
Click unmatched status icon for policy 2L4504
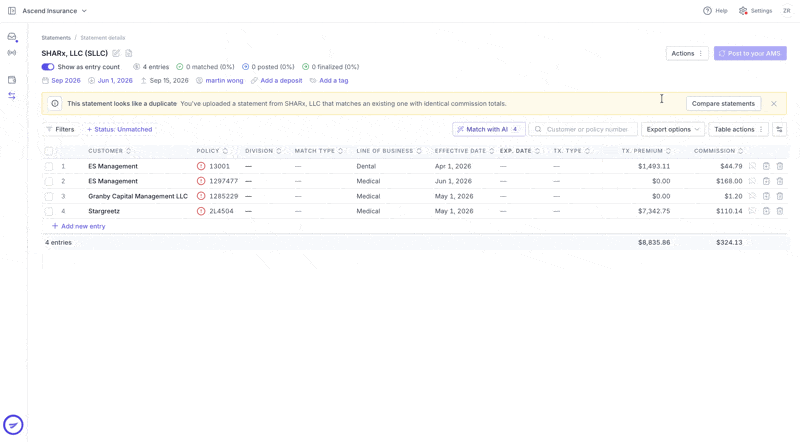pyautogui.click(x=201, y=211)
